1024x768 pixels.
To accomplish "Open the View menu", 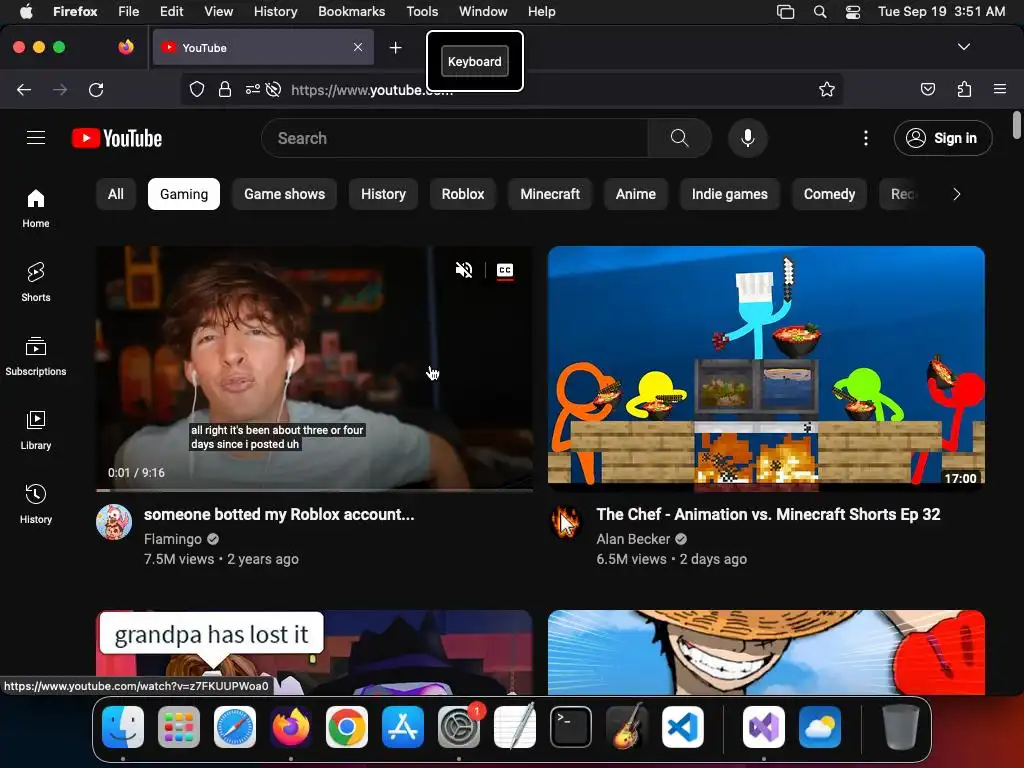I will 218,12.
